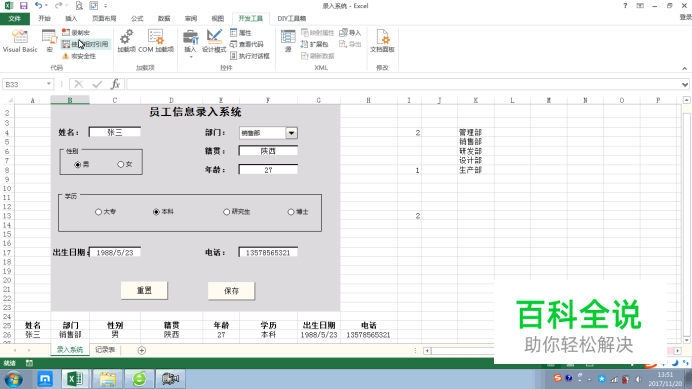The width and height of the screenshot is (692, 389).
Task: Click the 姓名 name text box
Action: (x=115, y=132)
